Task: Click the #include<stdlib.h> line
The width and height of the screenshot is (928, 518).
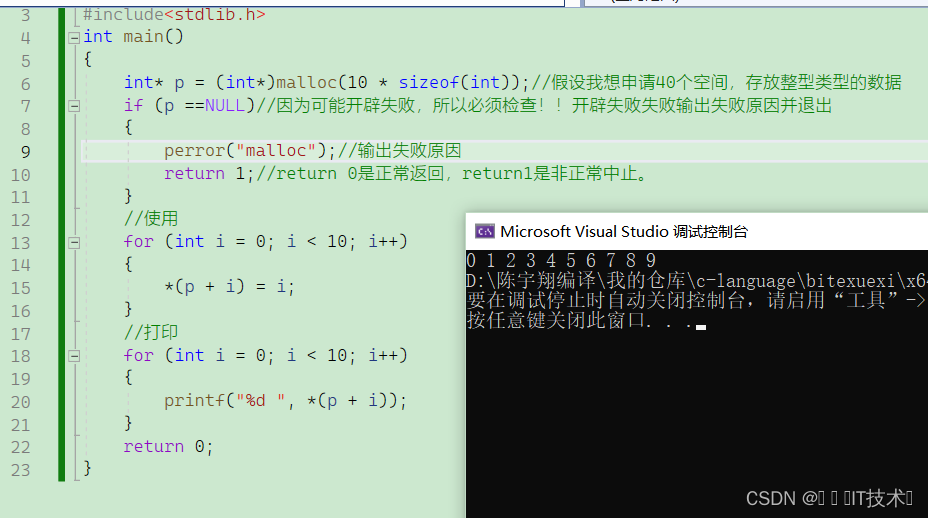Action: [x=174, y=14]
